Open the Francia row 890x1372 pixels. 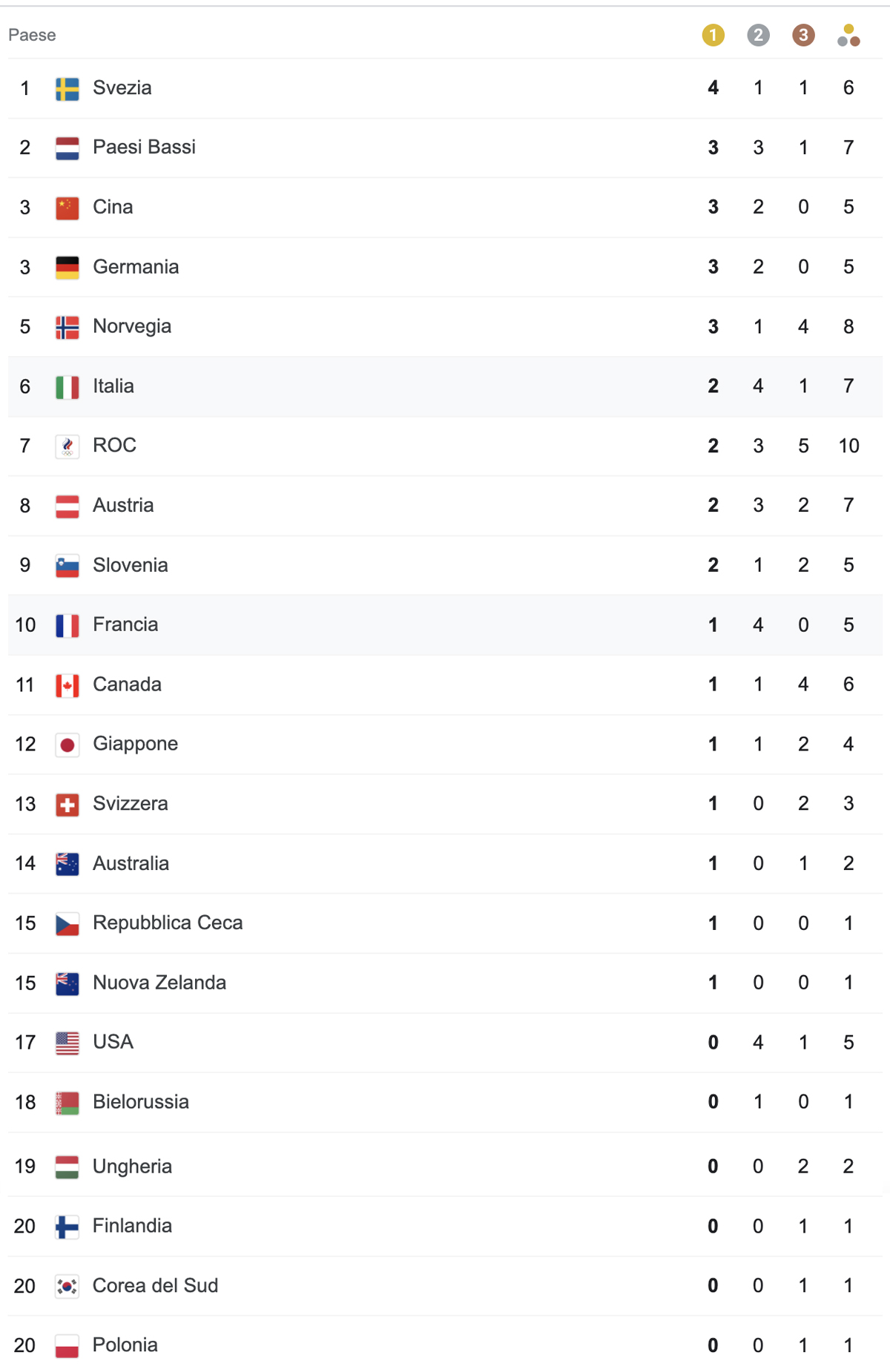445,625
